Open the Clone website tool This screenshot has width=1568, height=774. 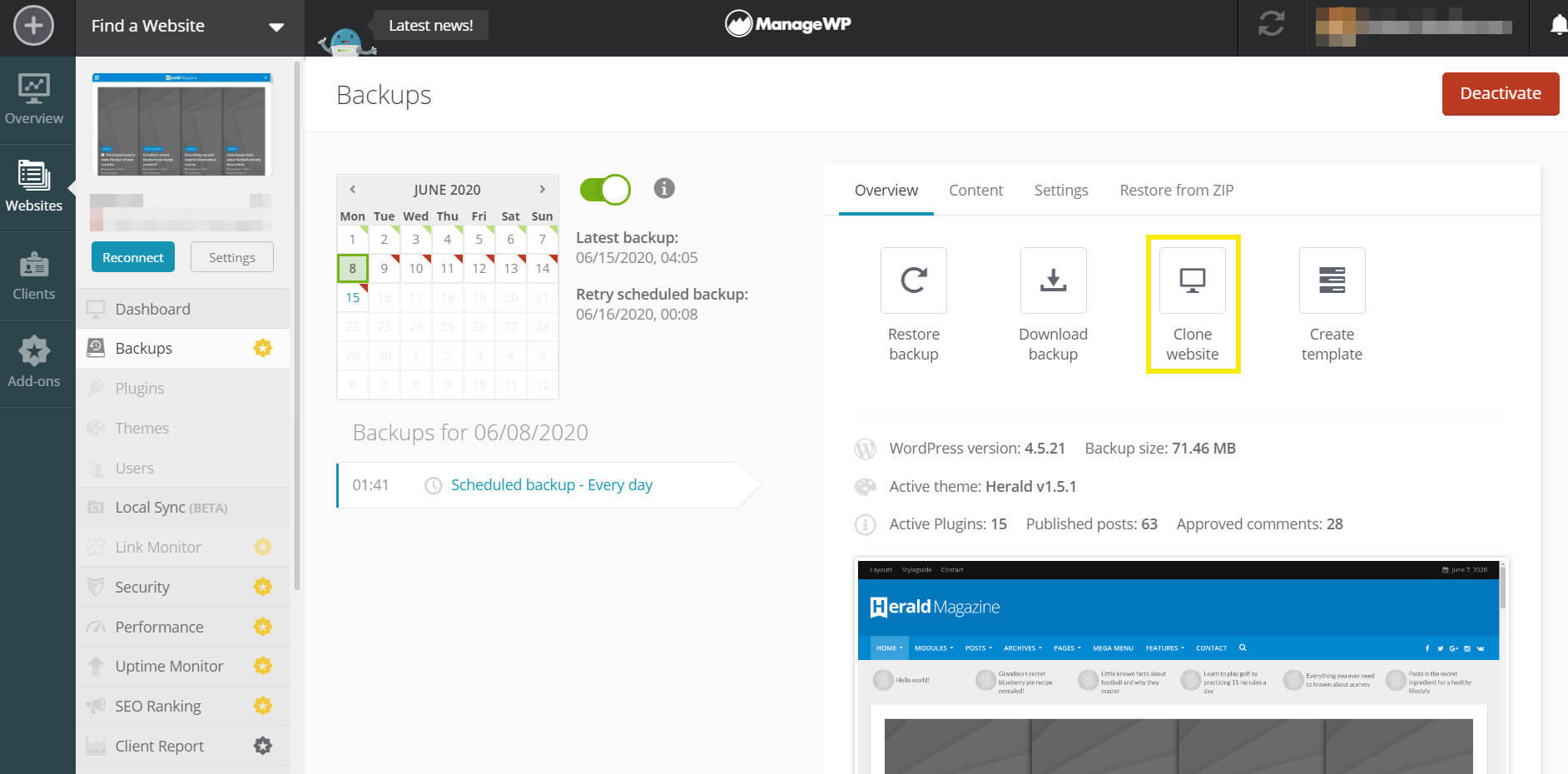[1193, 280]
